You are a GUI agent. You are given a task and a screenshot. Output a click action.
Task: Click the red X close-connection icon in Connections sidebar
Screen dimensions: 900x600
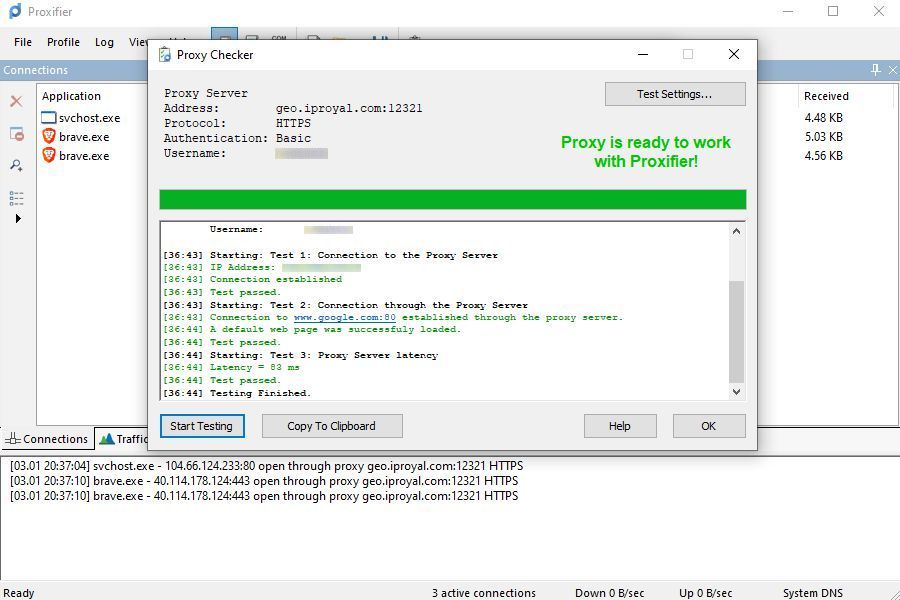click(x=16, y=102)
